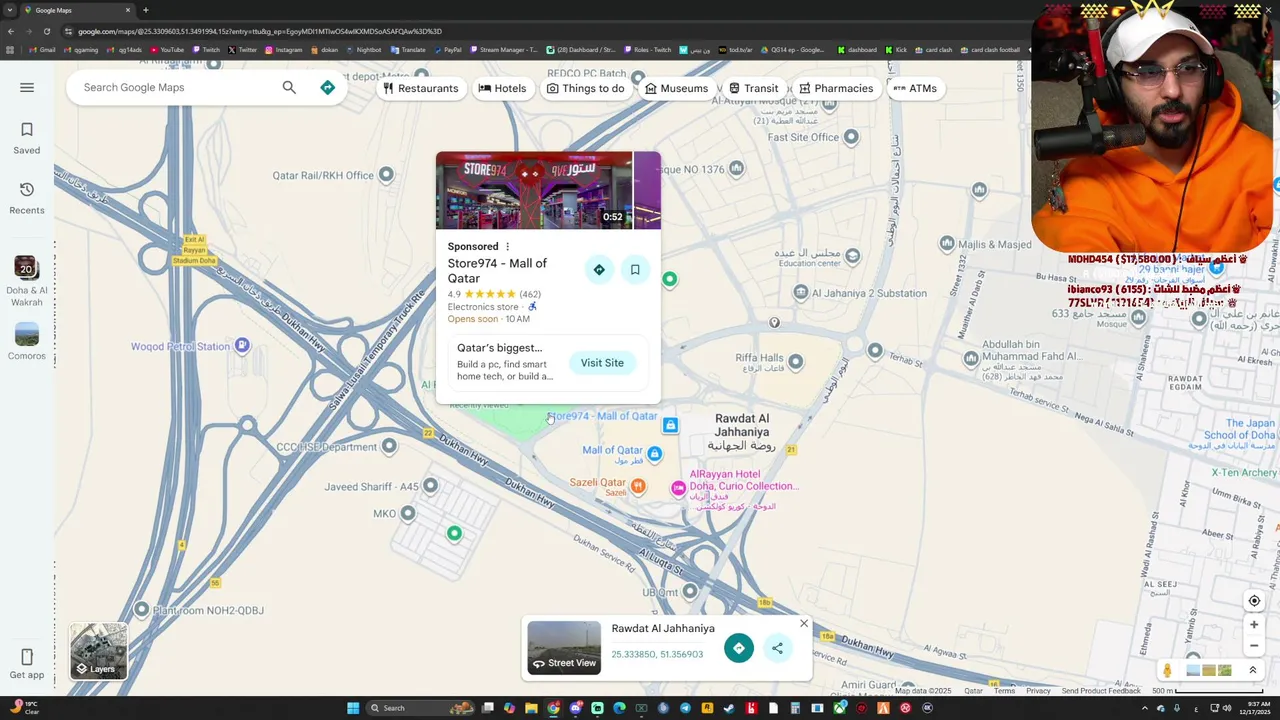Open the Sponsored three-dot options
Image resolution: width=1280 pixels, height=720 pixels.
(507, 246)
